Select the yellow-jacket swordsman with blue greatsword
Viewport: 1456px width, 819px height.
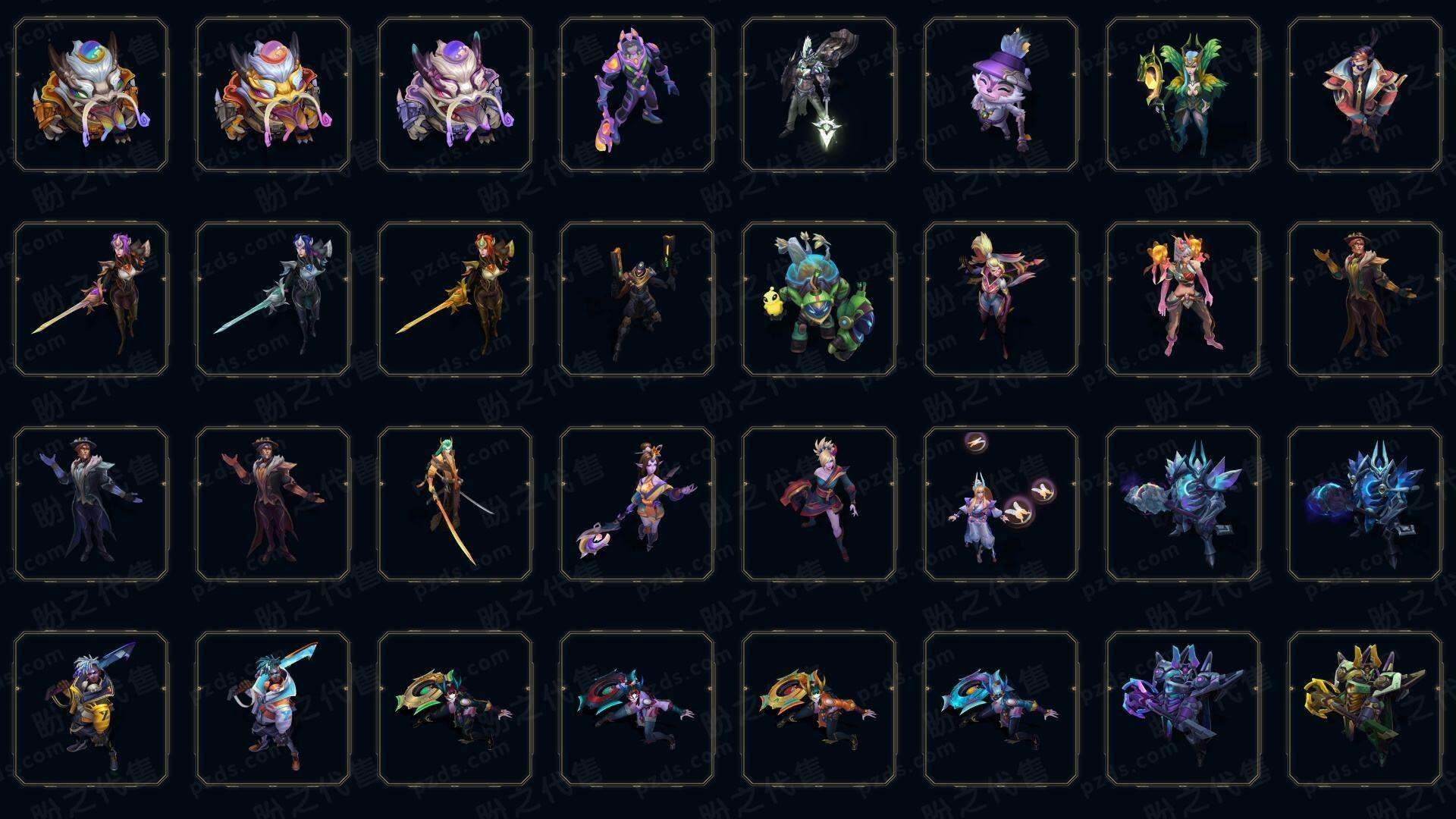pos(91,708)
